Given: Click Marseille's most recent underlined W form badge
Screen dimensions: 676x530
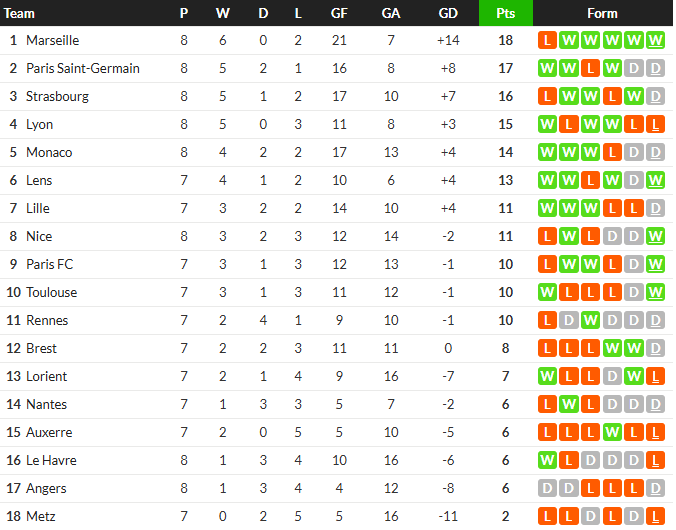Looking at the screenshot, I should pyautogui.click(x=655, y=41).
